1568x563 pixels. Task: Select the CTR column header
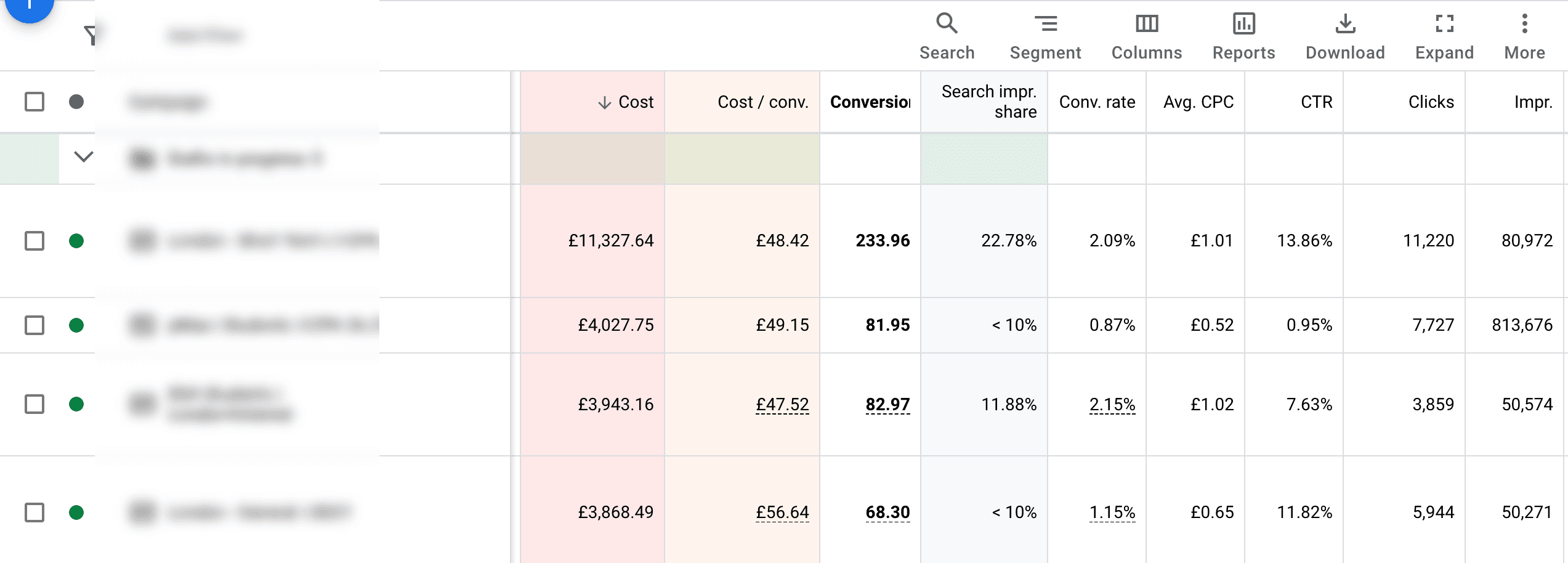click(x=1317, y=102)
